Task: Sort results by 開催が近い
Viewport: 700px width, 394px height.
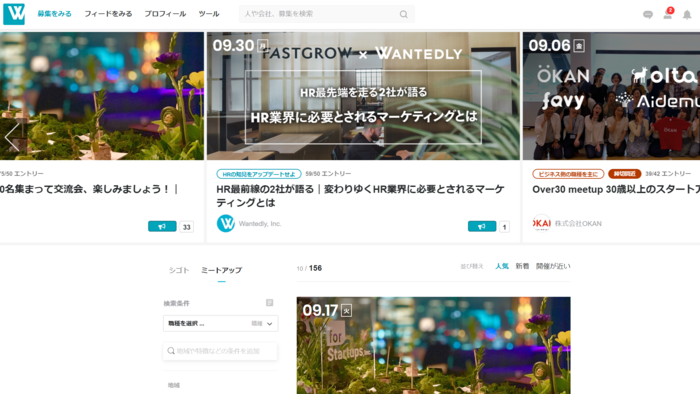Action: (553, 266)
